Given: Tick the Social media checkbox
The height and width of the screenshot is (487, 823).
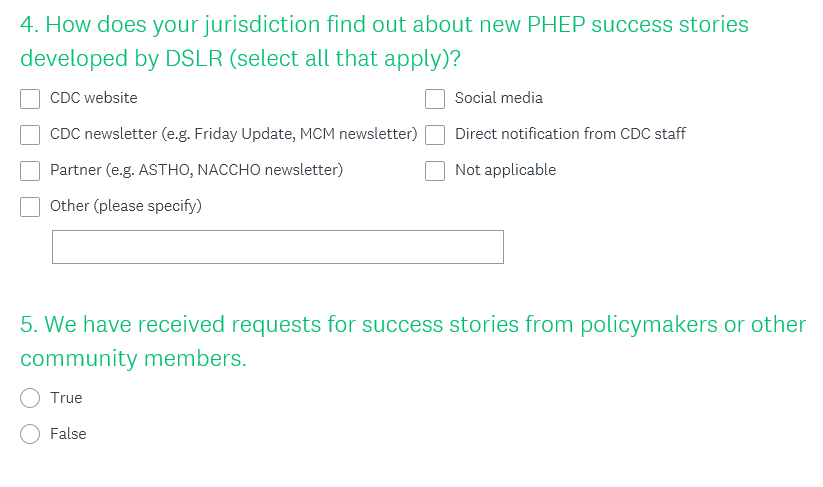Looking at the screenshot, I should coord(435,99).
